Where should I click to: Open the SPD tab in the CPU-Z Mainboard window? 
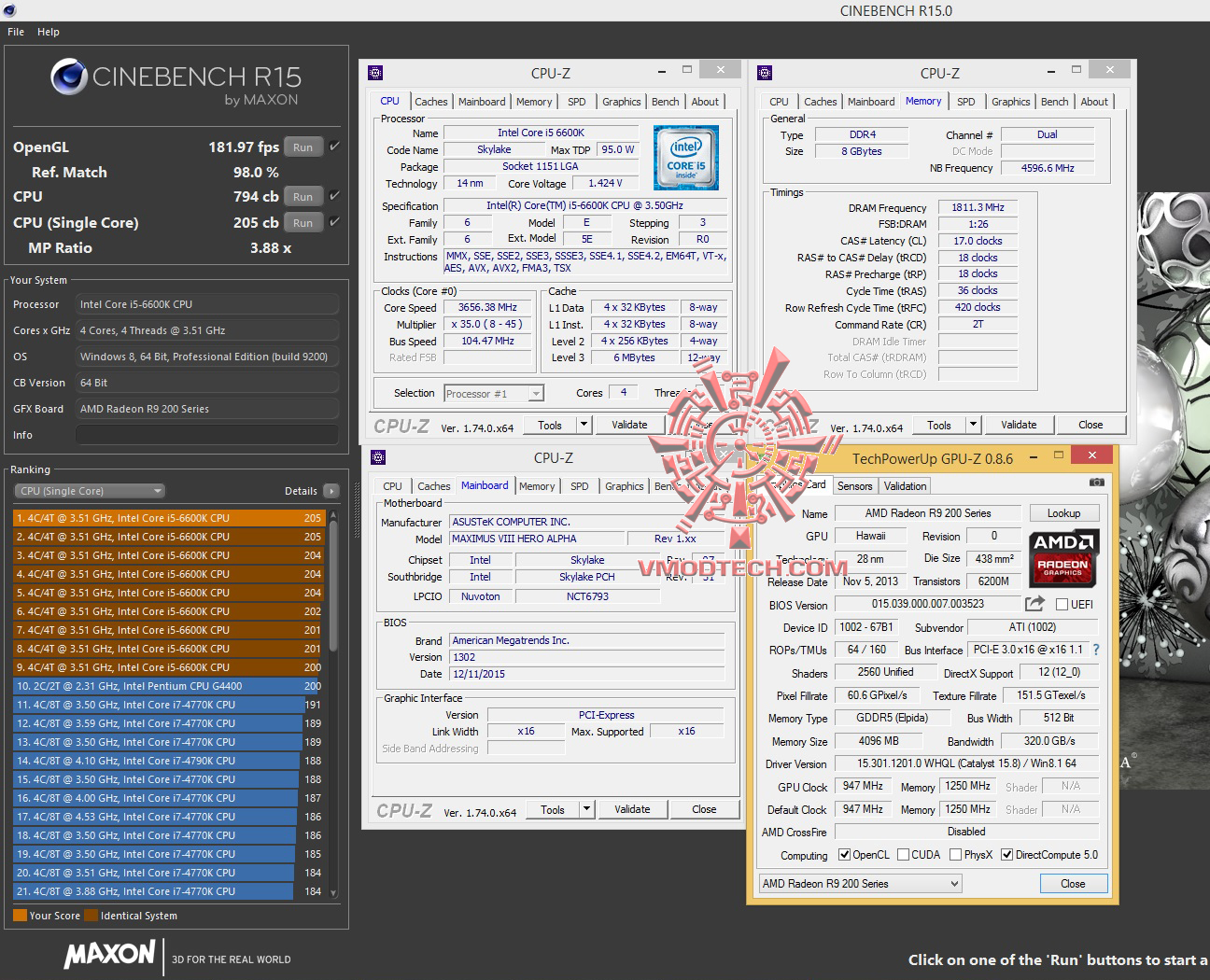[x=580, y=486]
